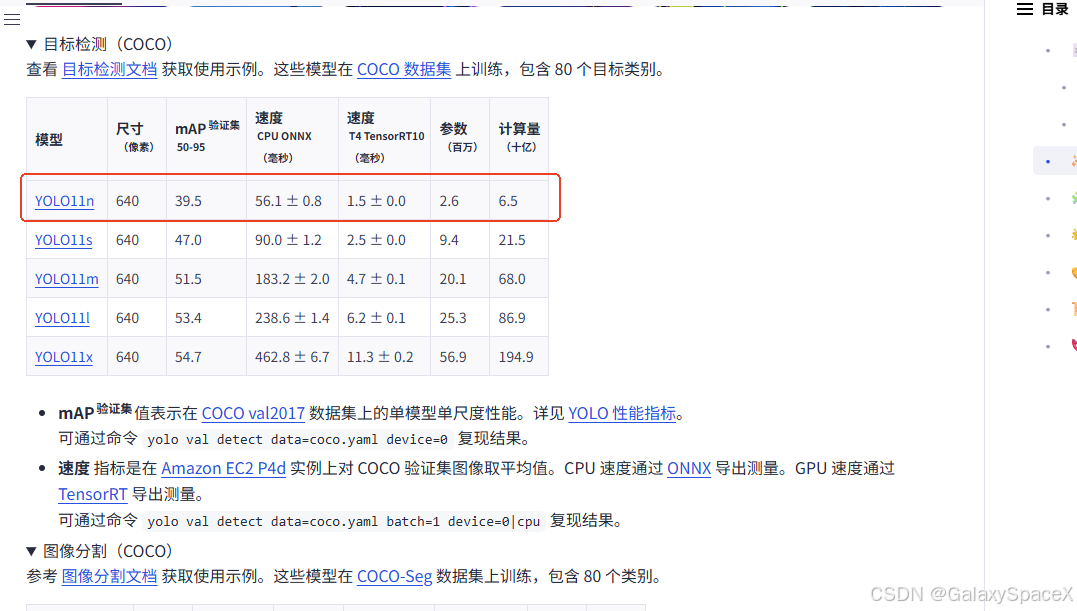Select the 183.2 ± 2.0 CPU speed cell
Image resolution: width=1077 pixels, height=611 pixels.
[x=293, y=279]
